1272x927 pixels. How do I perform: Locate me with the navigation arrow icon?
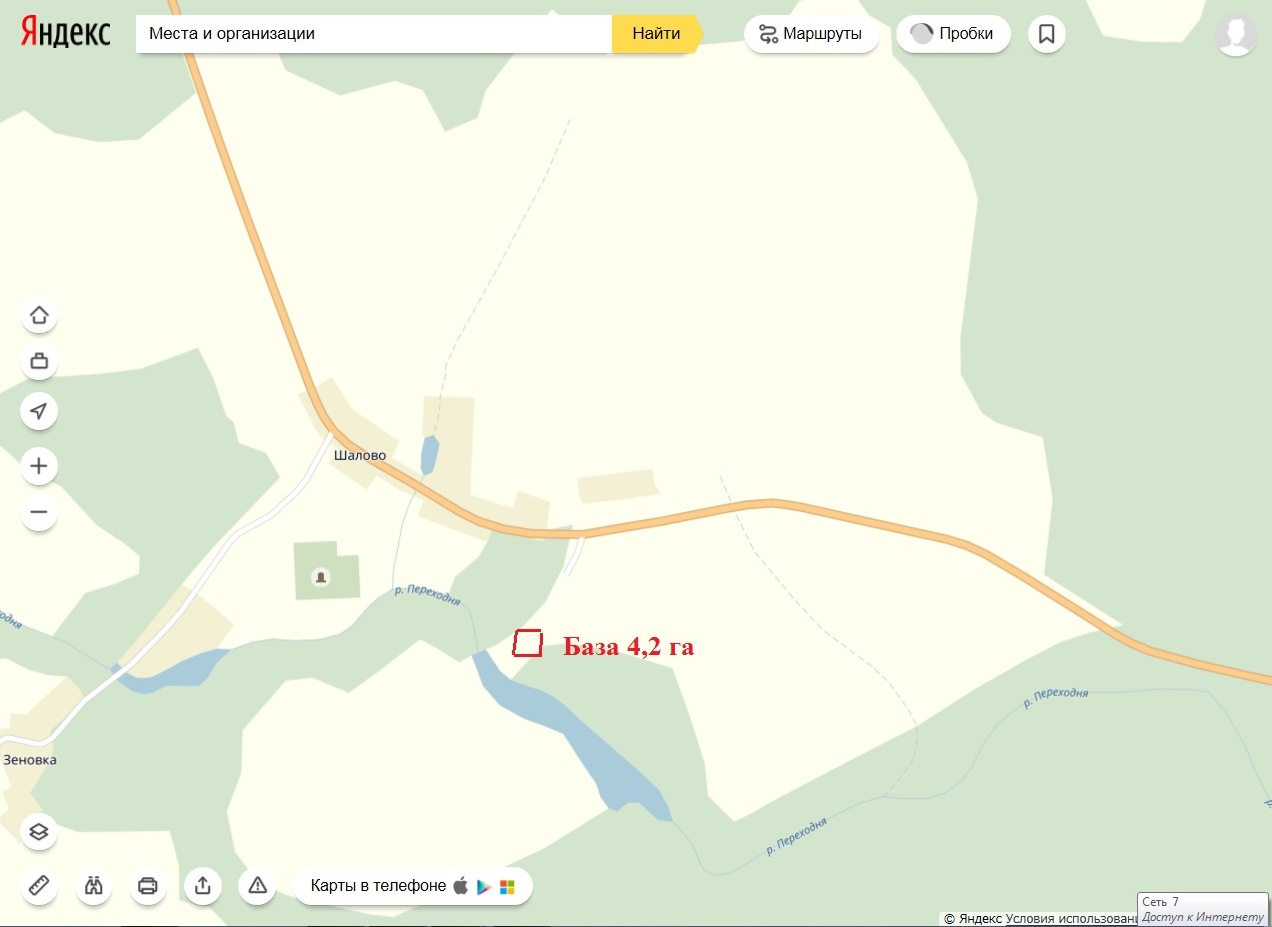coord(39,411)
